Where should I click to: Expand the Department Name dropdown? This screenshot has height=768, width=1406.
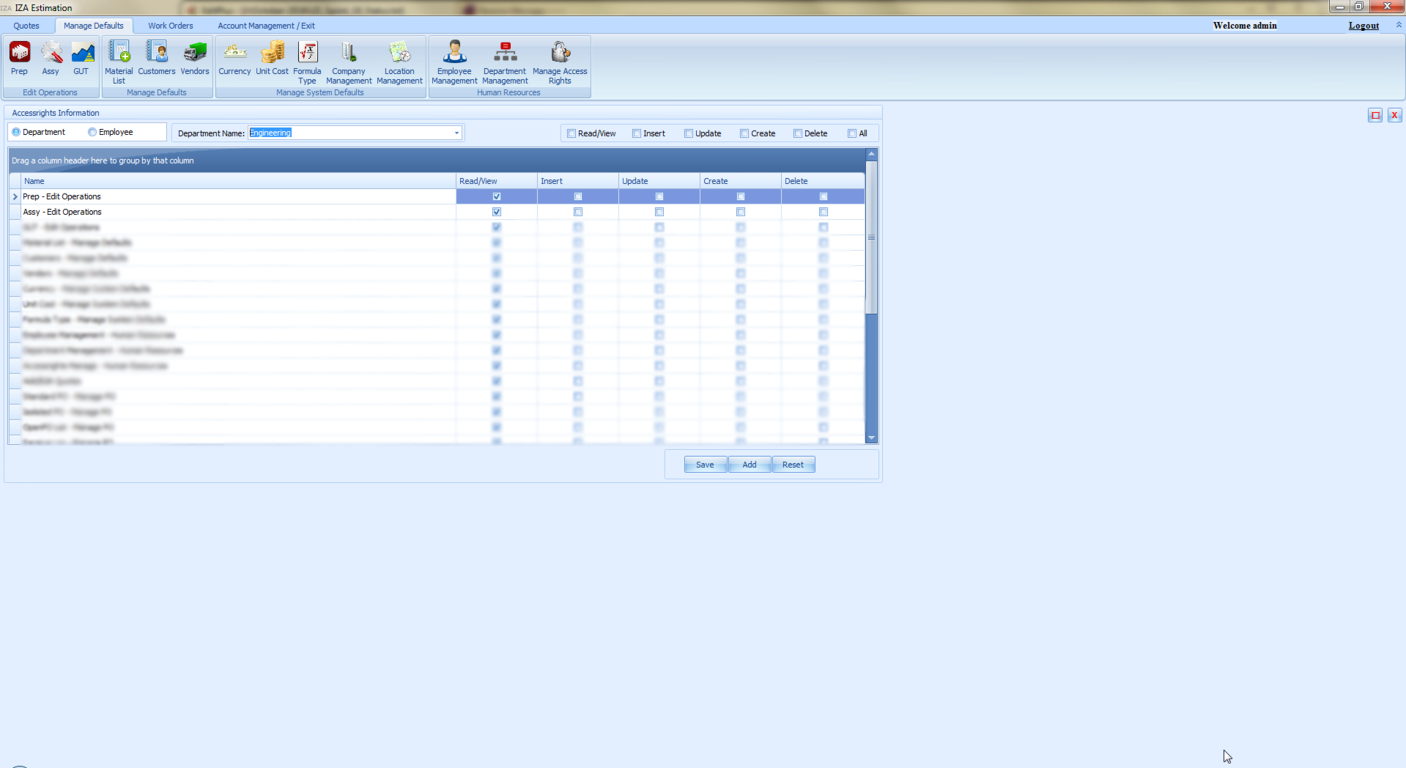[457, 133]
